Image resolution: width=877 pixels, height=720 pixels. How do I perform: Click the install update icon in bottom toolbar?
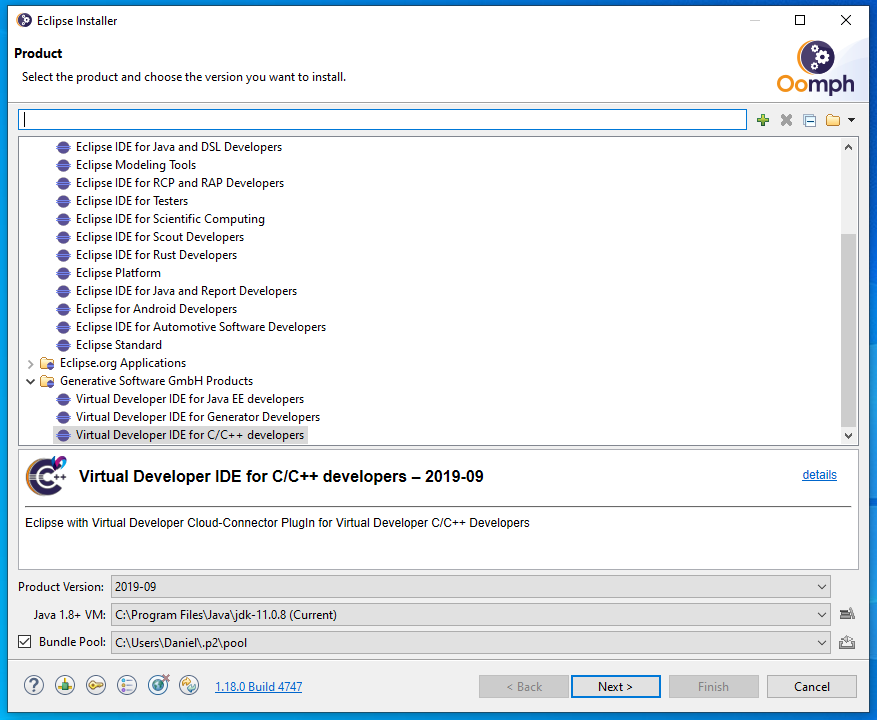(65, 685)
